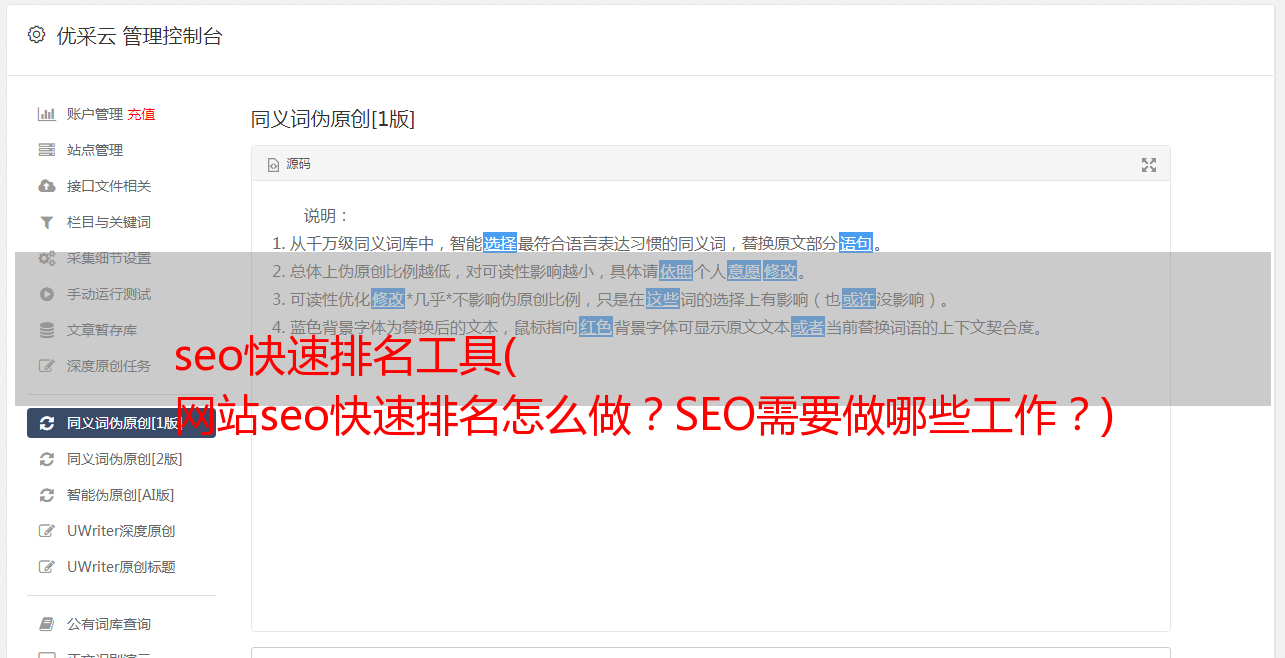Click the 优采云 管理控制台 header title

coord(139,36)
